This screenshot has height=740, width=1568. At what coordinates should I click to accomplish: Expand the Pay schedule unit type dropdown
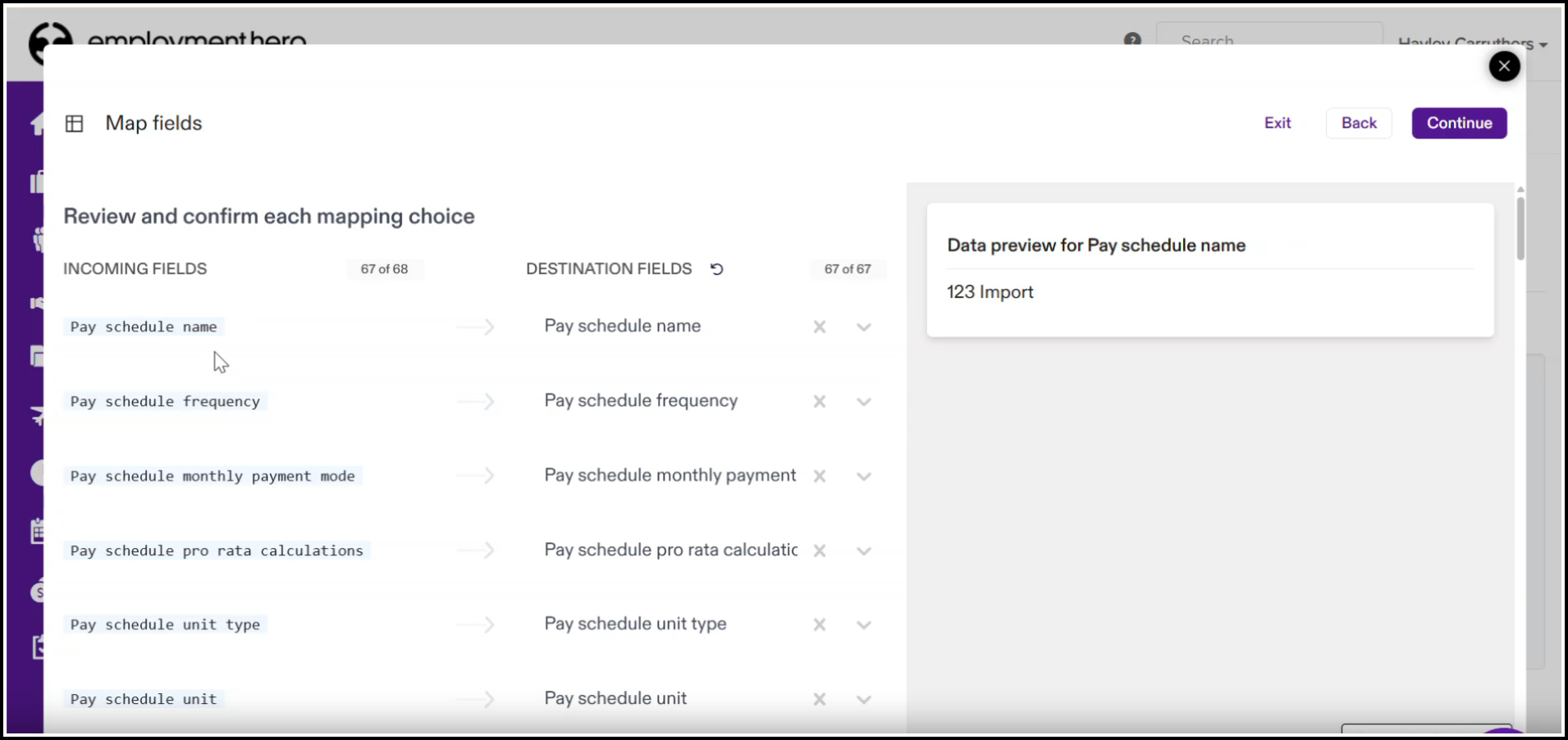(x=863, y=625)
